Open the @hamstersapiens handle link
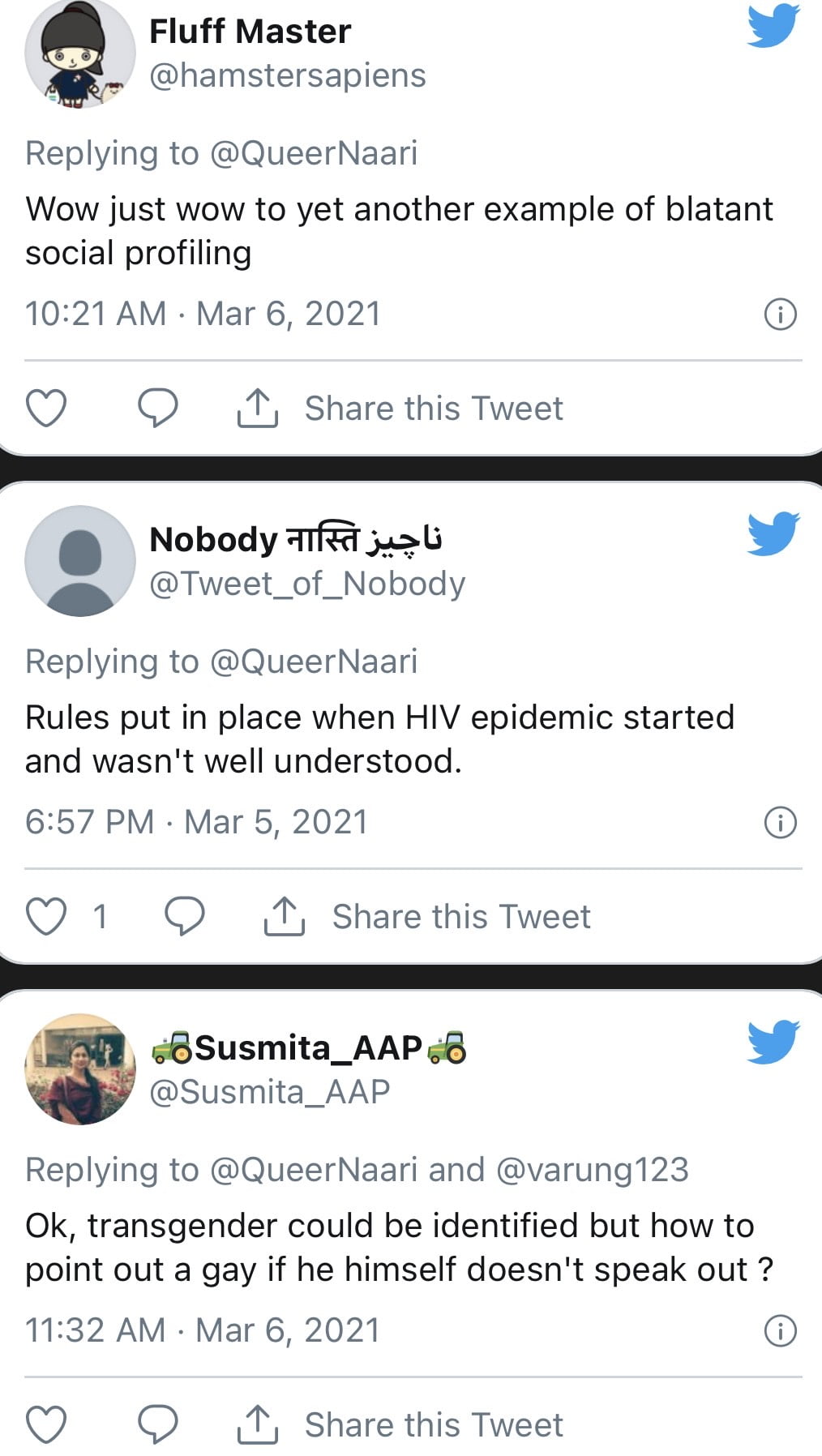This screenshot has height=1456, width=822. point(288,75)
